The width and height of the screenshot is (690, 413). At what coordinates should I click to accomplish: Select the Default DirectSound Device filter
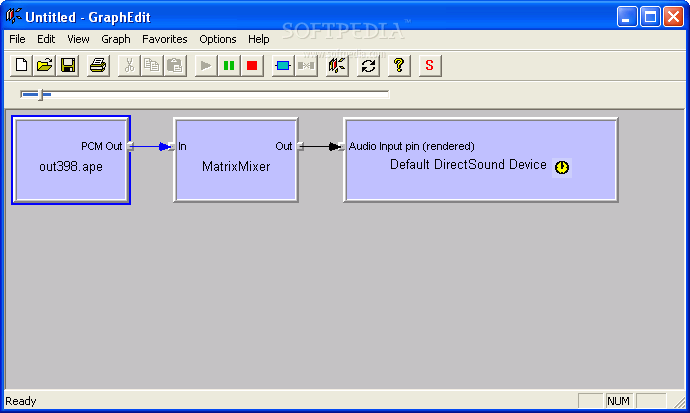(x=481, y=160)
